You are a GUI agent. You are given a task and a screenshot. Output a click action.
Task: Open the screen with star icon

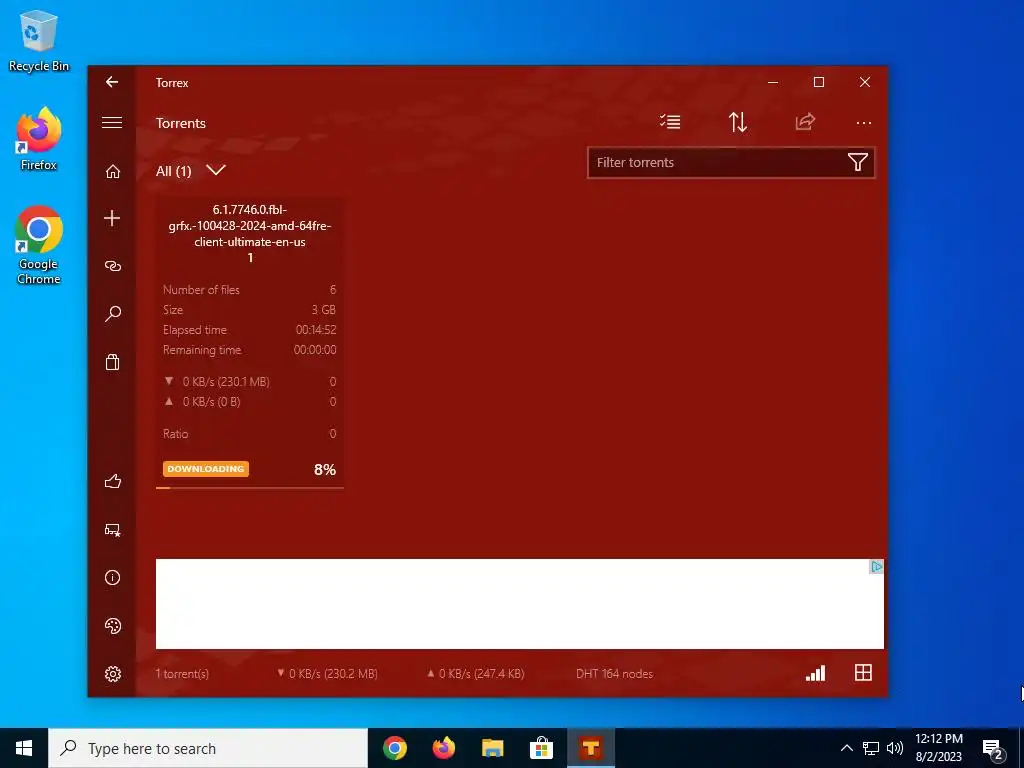tap(113, 530)
